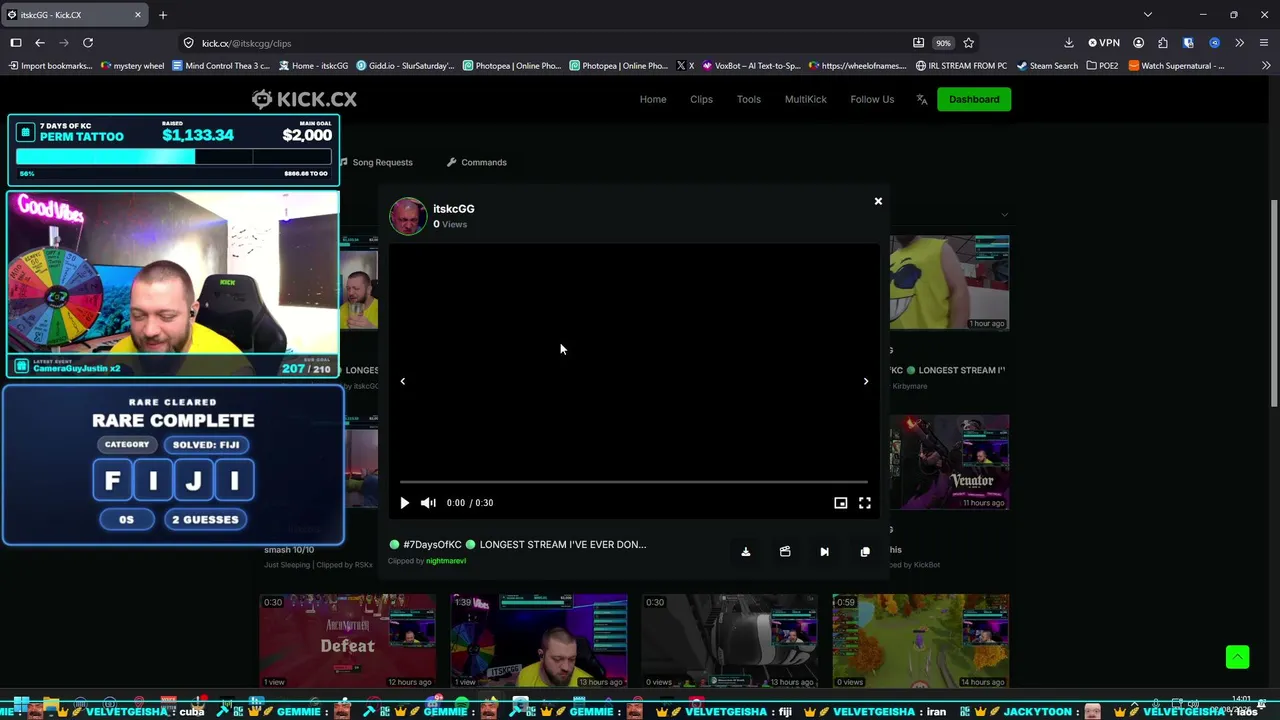Image resolution: width=1280 pixels, height=720 pixels.
Task: Open the Venator clip thumbnail
Action: click(x=949, y=462)
